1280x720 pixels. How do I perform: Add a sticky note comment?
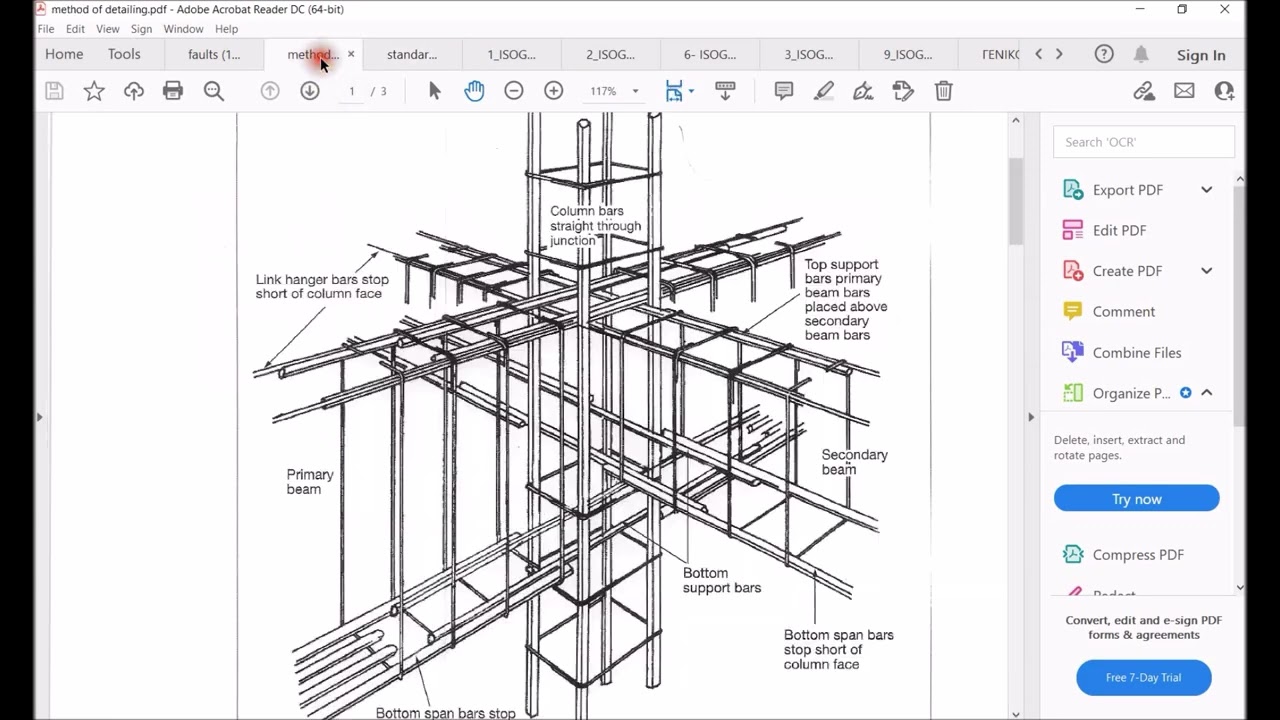coord(784,91)
